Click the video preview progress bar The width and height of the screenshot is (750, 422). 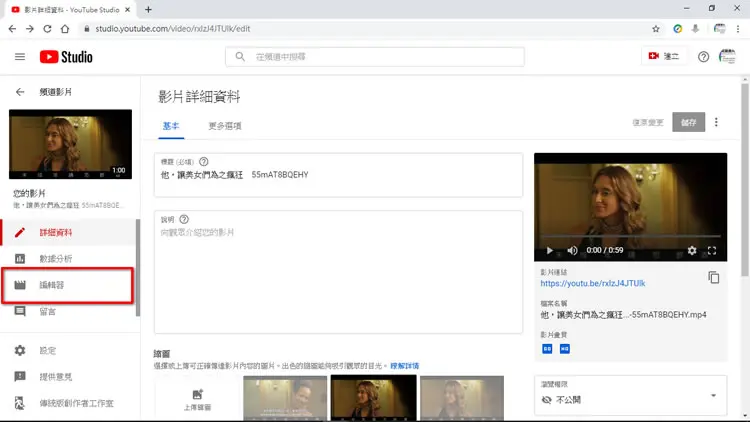pyautogui.click(x=630, y=237)
